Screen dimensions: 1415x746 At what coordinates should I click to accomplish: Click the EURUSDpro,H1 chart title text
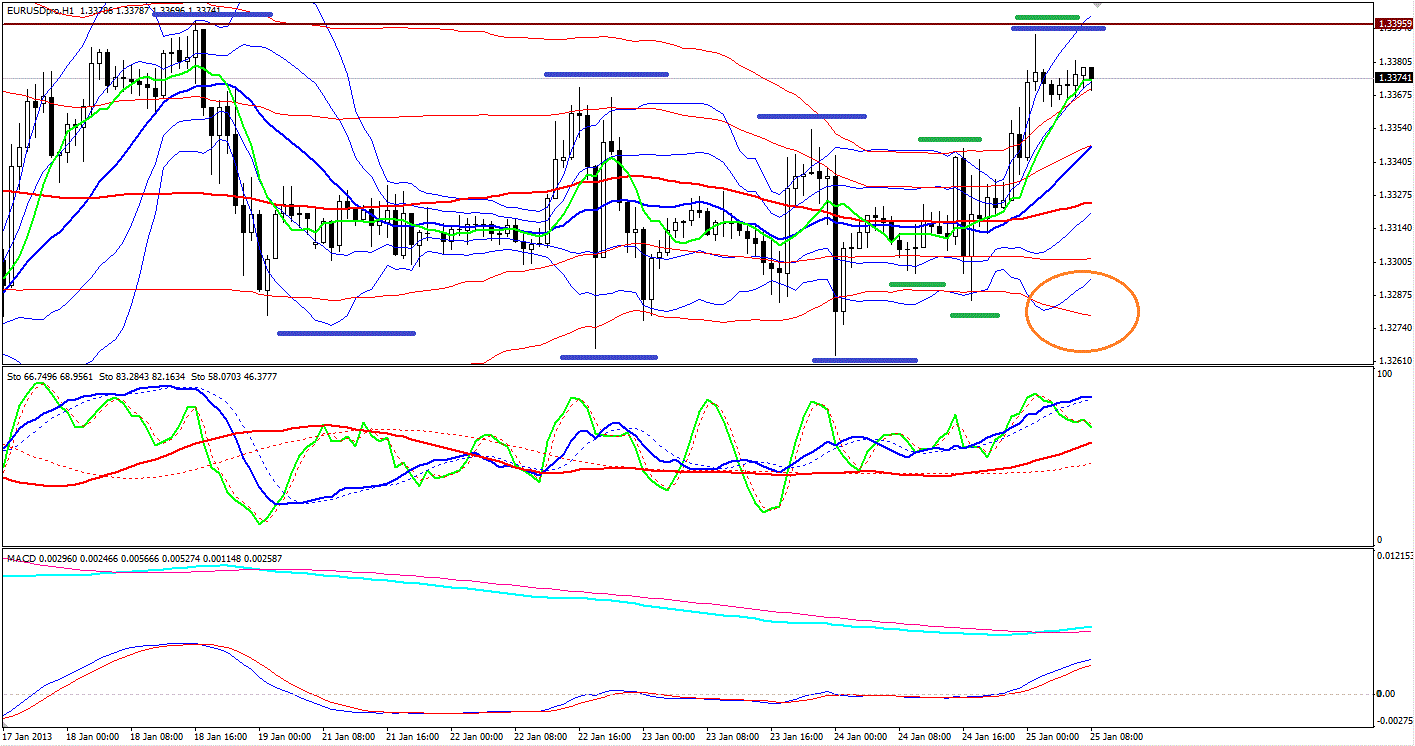(40, 9)
